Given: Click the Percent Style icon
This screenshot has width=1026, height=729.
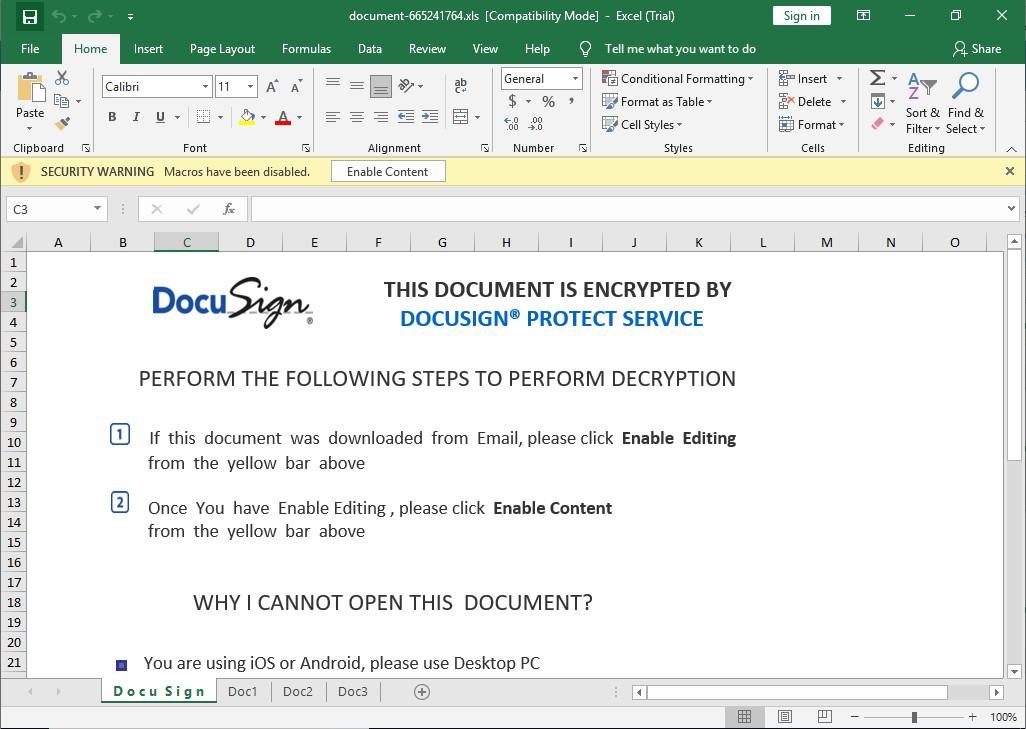Looking at the screenshot, I should (x=548, y=101).
